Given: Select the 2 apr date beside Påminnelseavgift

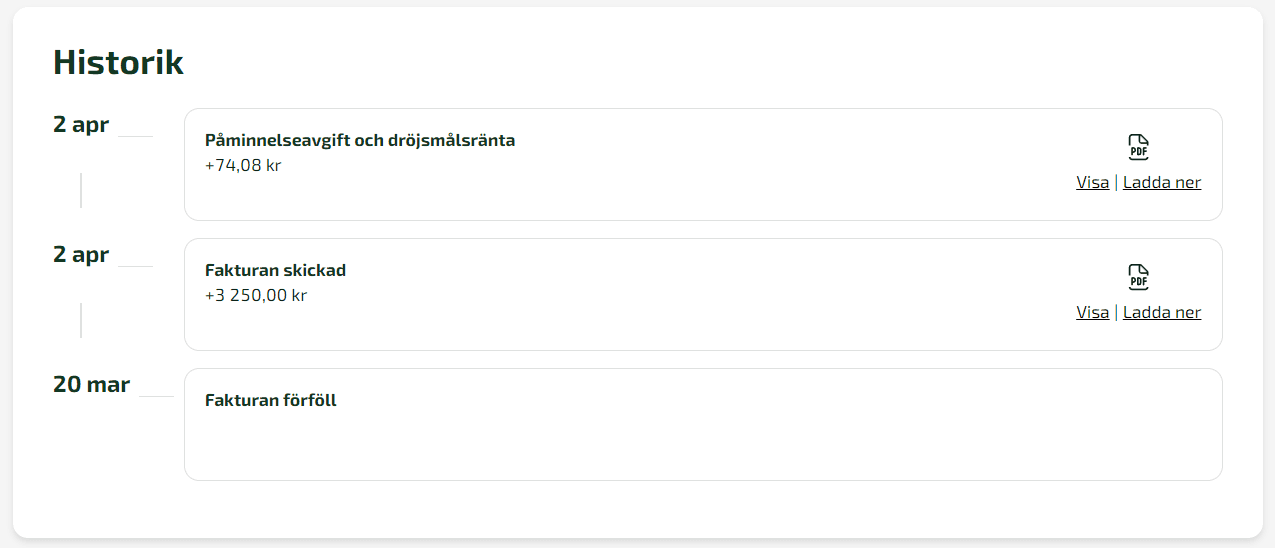Looking at the screenshot, I should pos(81,125).
